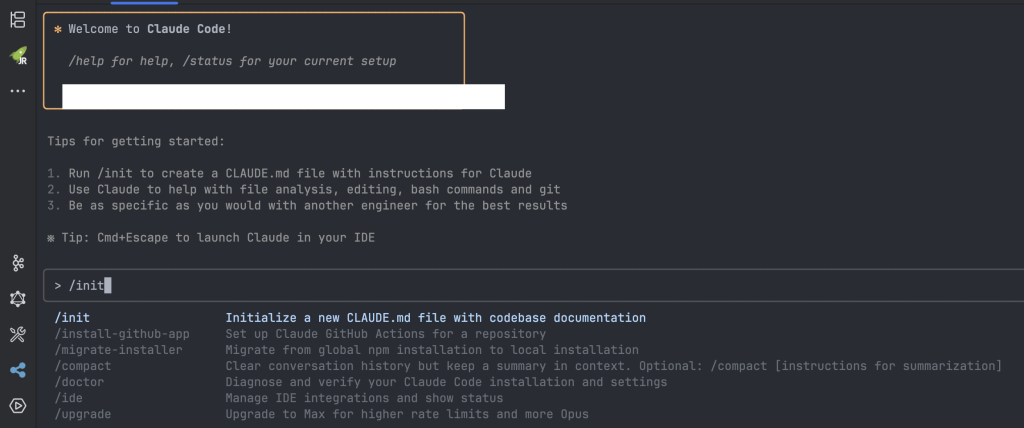The image size is (1024, 428).
Task: Choose the /ide command suggestion
Action: click(x=69, y=398)
